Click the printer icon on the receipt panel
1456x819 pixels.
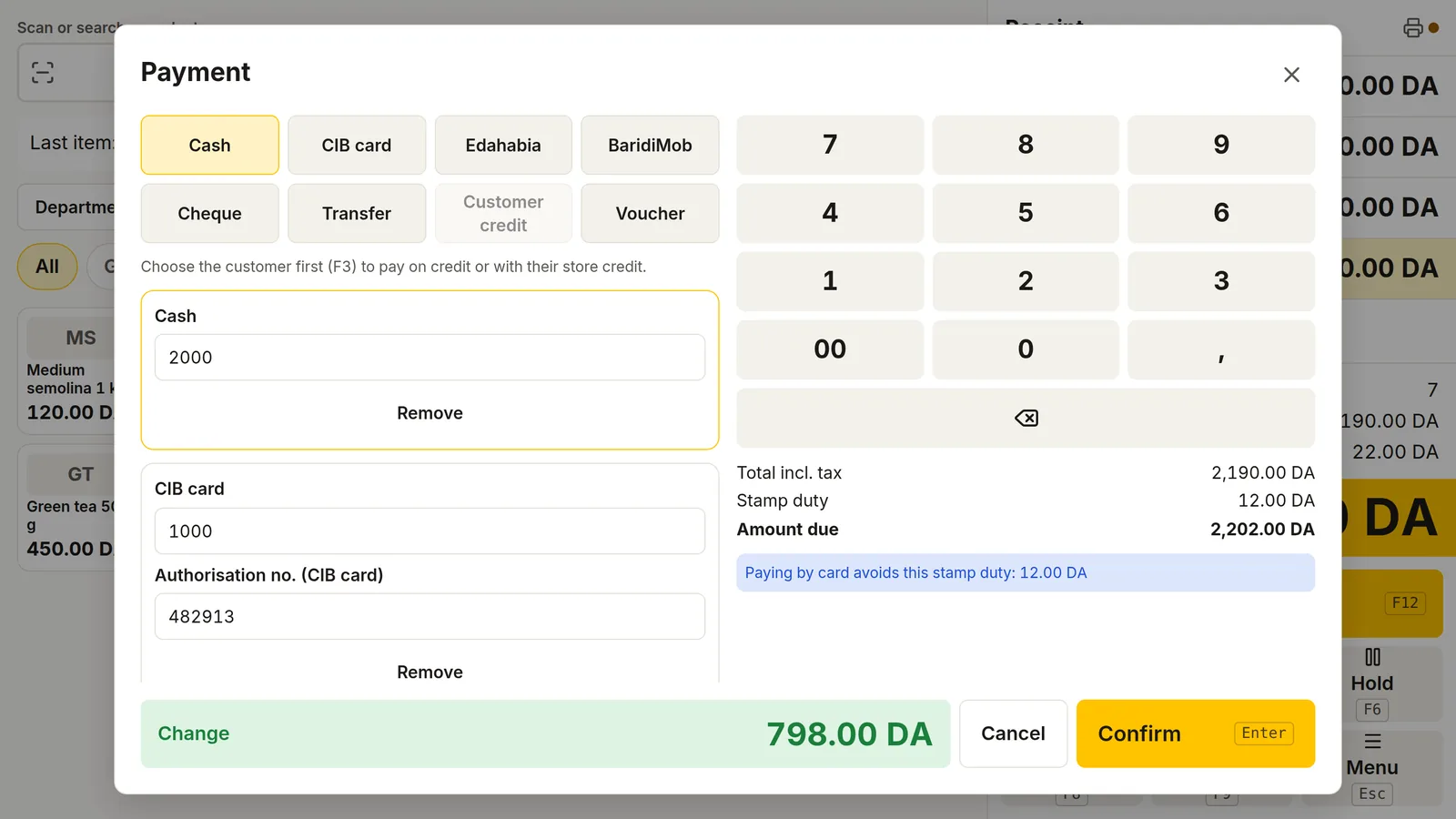[1412, 27]
